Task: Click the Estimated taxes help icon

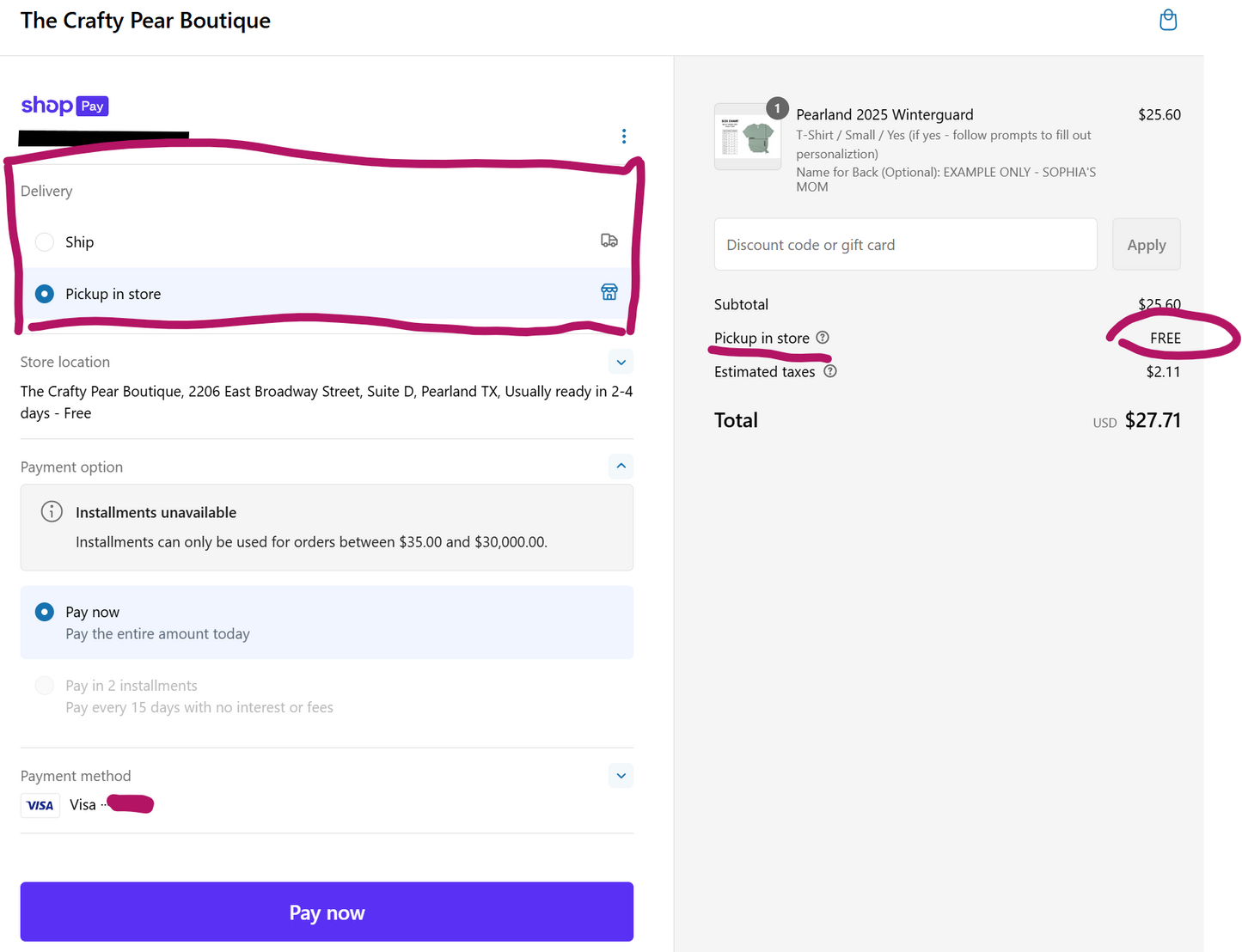Action: (x=830, y=371)
